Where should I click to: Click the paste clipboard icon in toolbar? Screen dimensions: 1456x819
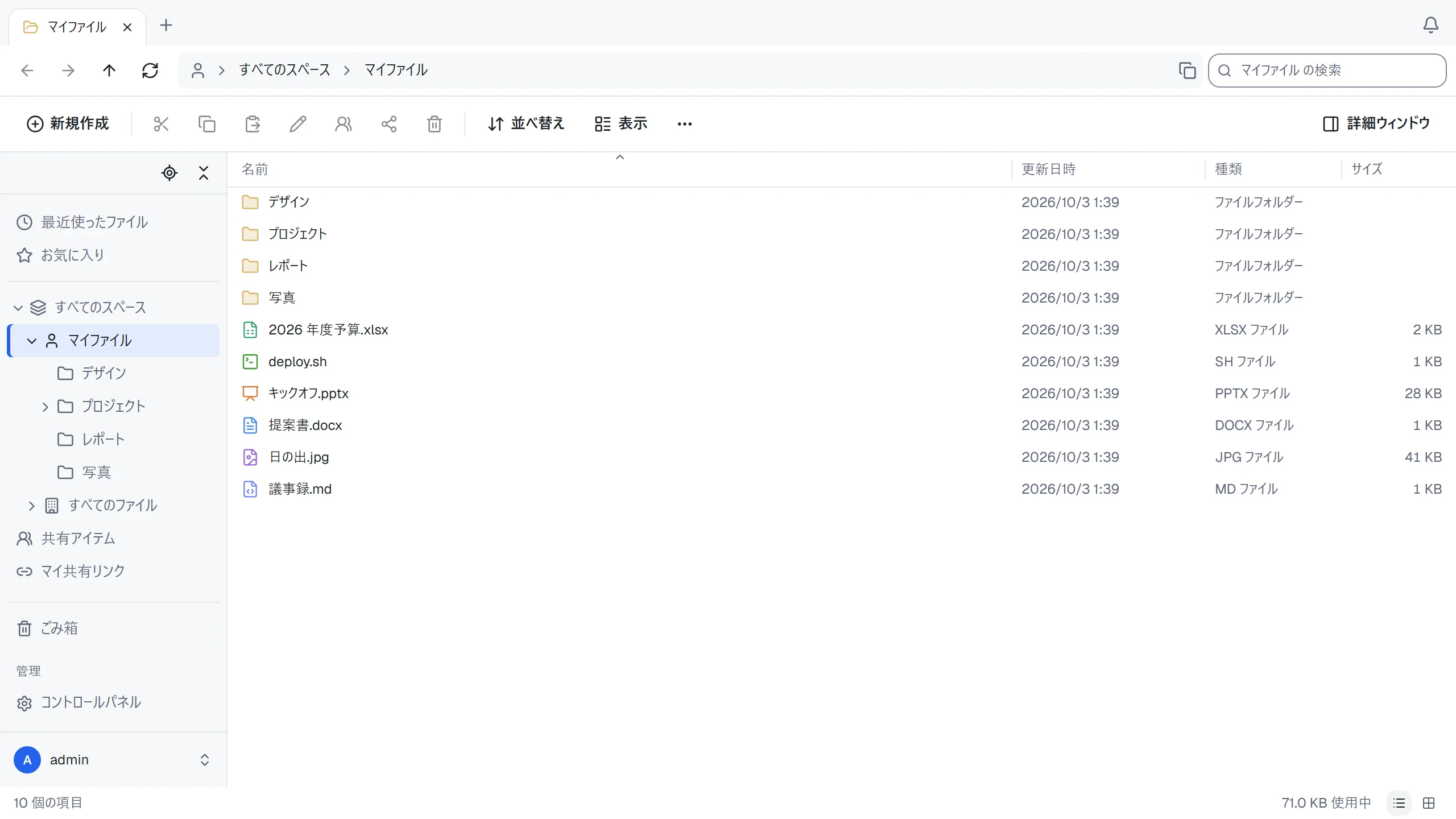252,124
